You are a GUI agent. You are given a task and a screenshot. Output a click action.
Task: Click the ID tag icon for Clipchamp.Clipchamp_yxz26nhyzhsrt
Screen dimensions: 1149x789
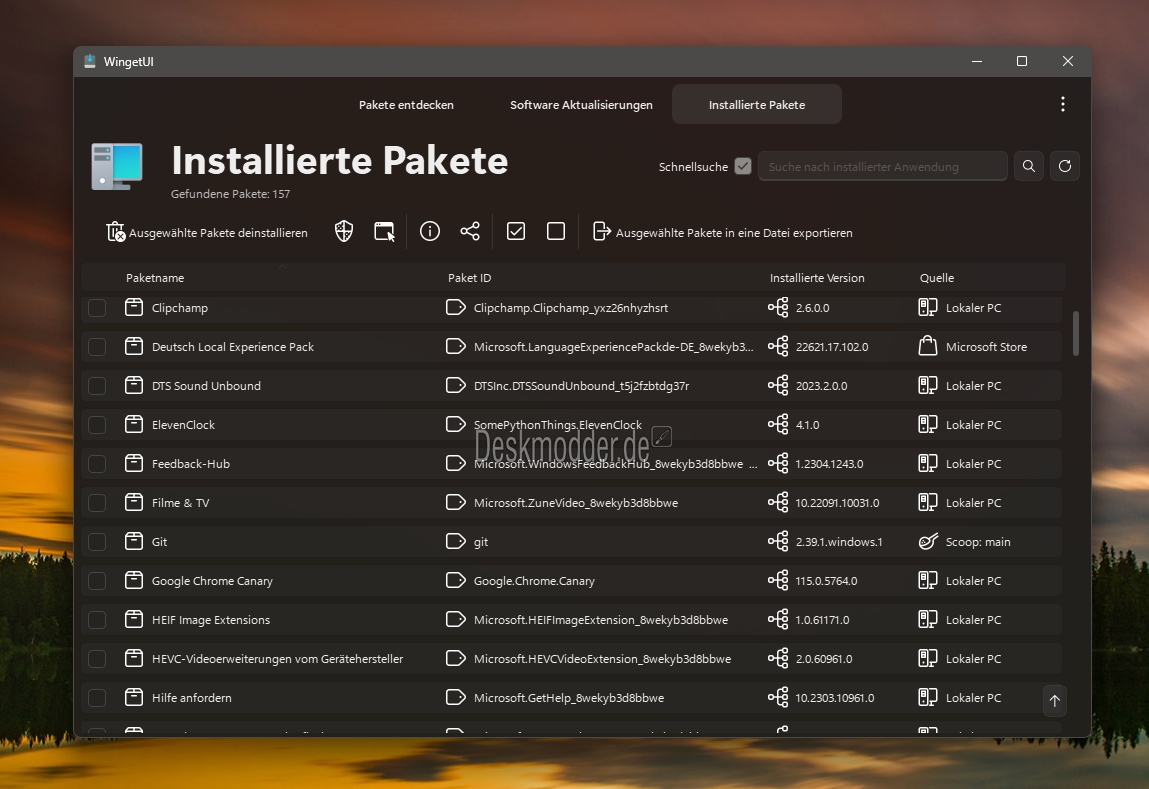pyautogui.click(x=456, y=307)
